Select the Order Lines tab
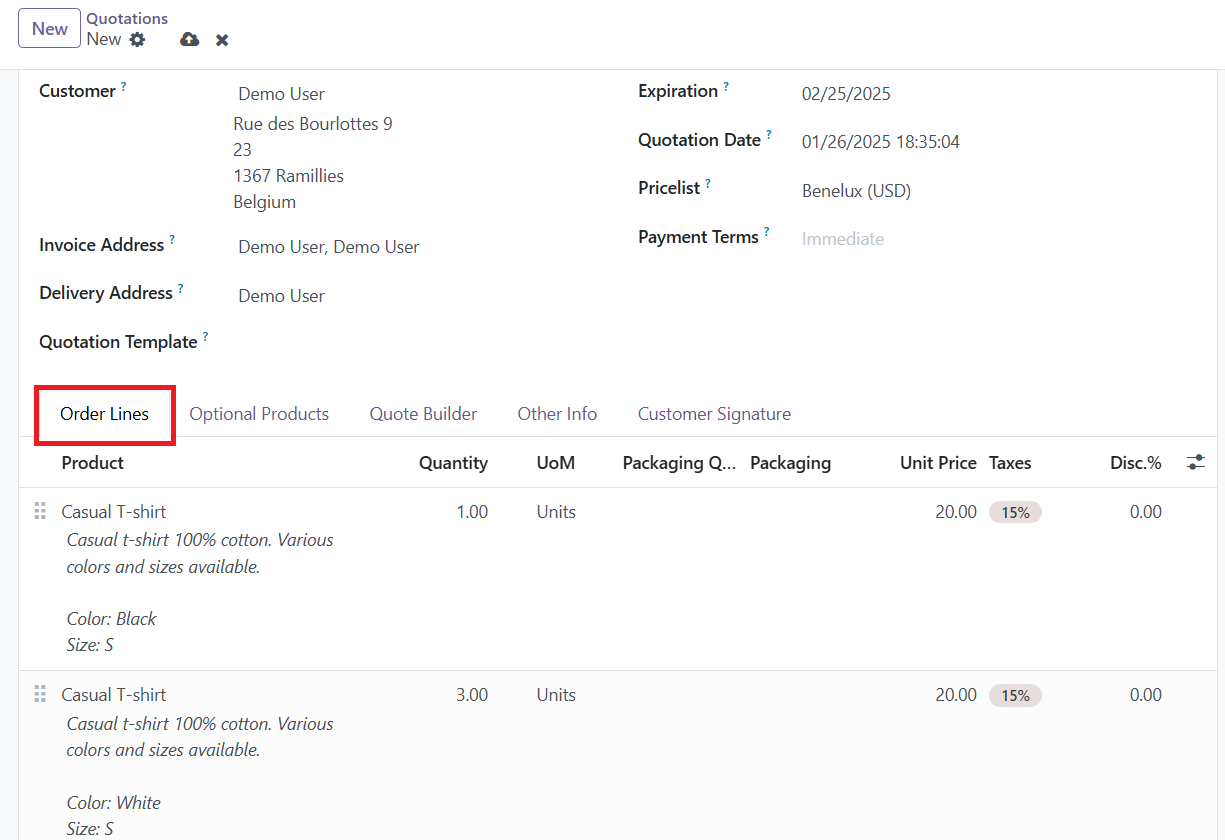Screen dimensions: 1225x840 coord(104,414)
